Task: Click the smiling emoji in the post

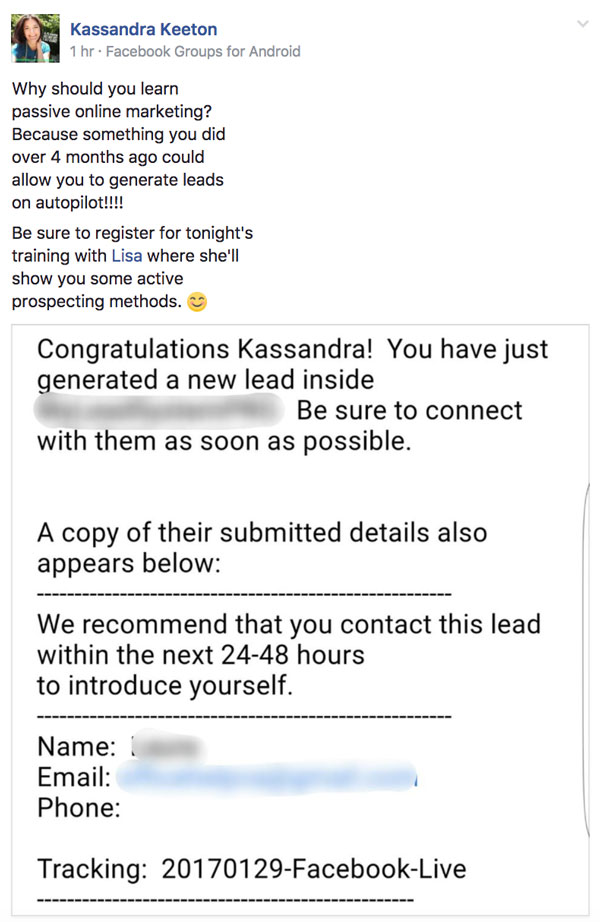Action: pyautogui.click(x=197, y=302)
